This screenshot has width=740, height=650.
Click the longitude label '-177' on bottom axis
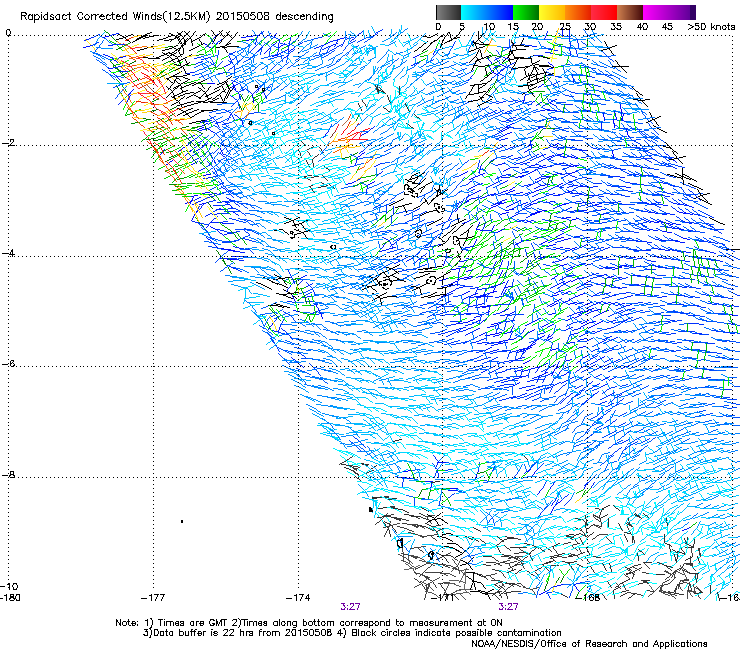(x=153, y=598)
